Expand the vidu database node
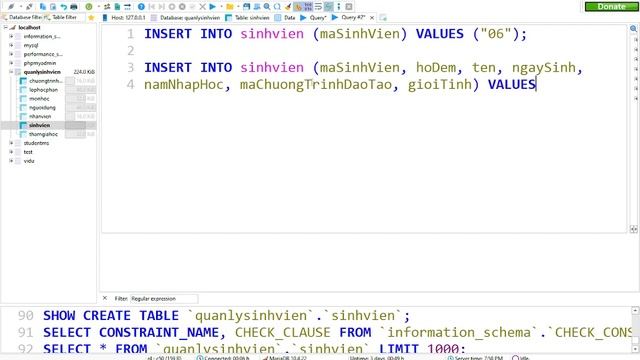The width and height of the screenshot is (640, 360). pyautogui.click(x=11, y=161)
